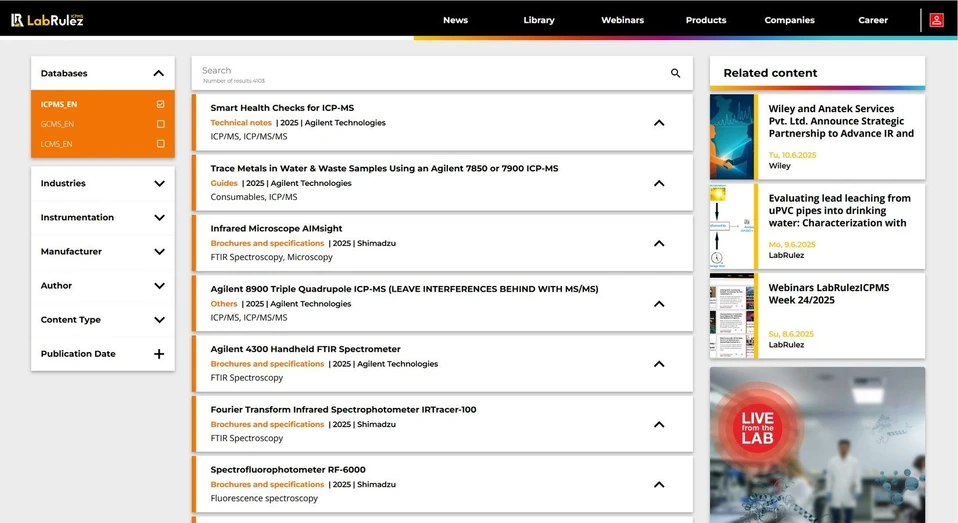Open Agilent 4300 Handheld FTIR Spectrometer title
This screenshot has height=523, width=958.
(x=305, y=349)
